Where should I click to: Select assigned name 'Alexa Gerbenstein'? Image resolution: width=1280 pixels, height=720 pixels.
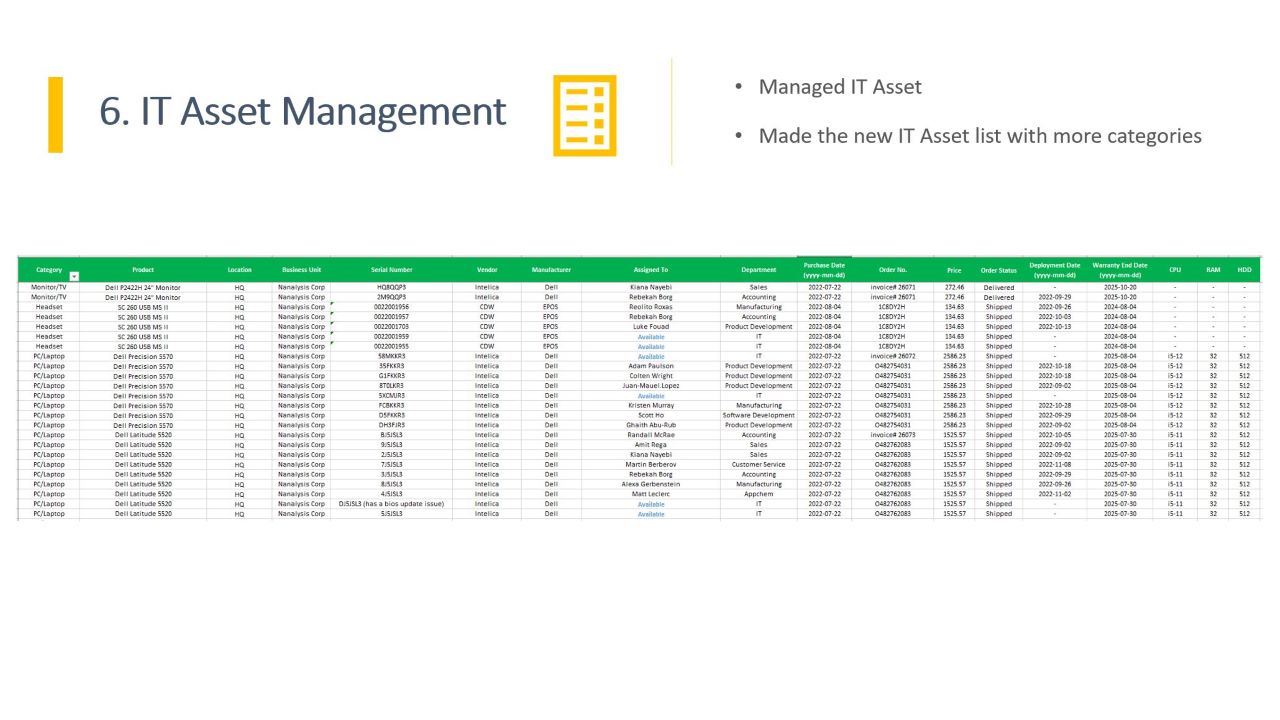pyautogui.click(x=651, y=484)
